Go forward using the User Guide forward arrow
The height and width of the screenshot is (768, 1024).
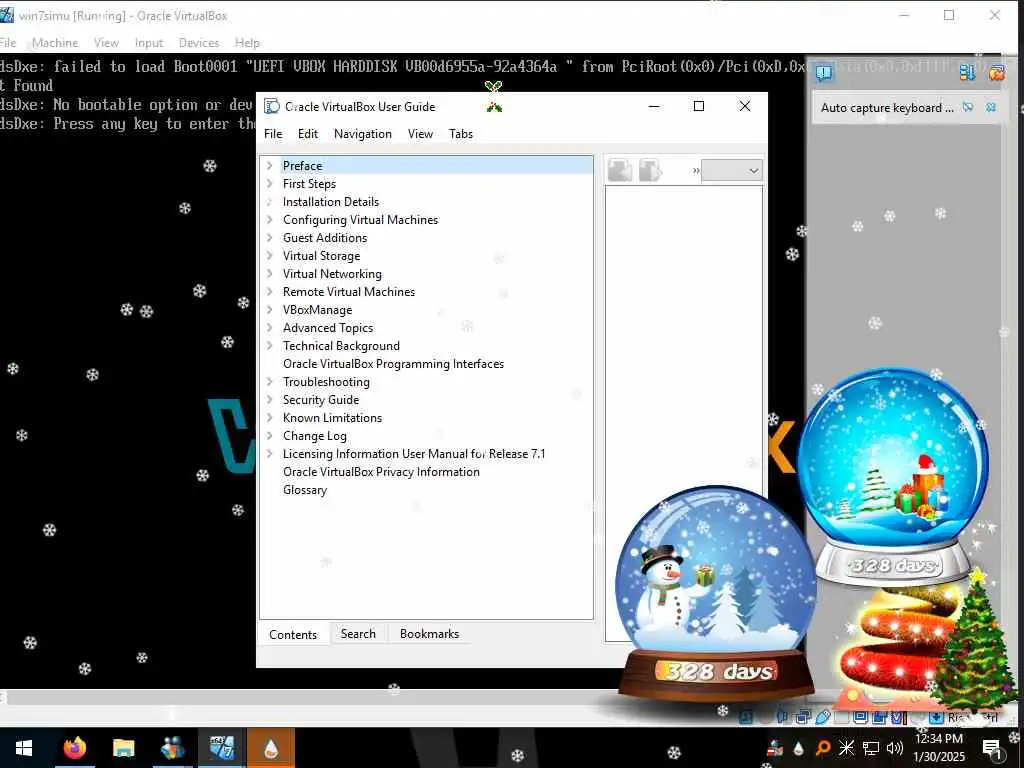(650, 170)
